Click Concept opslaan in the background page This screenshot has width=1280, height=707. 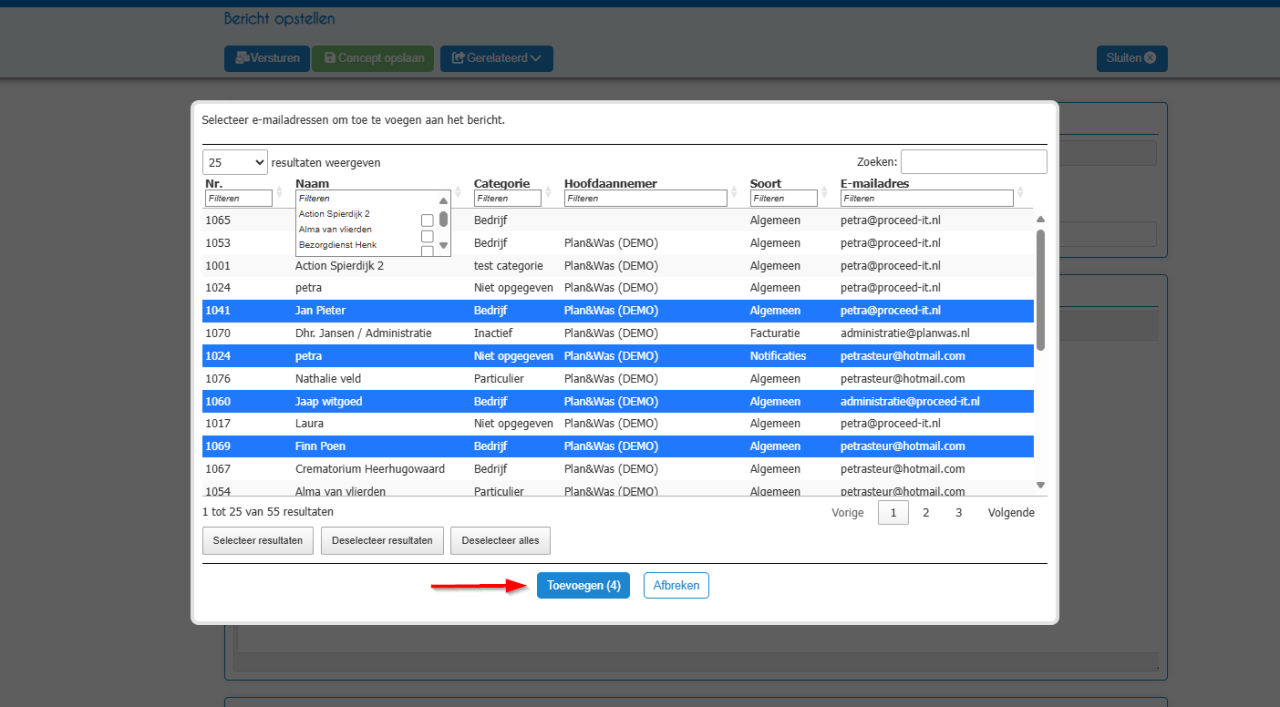tap(373, 58)
